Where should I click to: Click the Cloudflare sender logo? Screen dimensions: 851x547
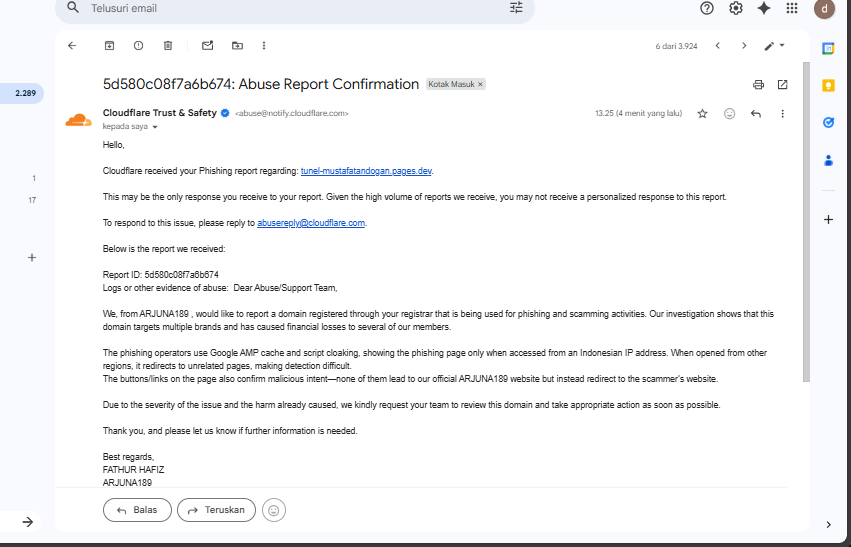tap(79, 119)
